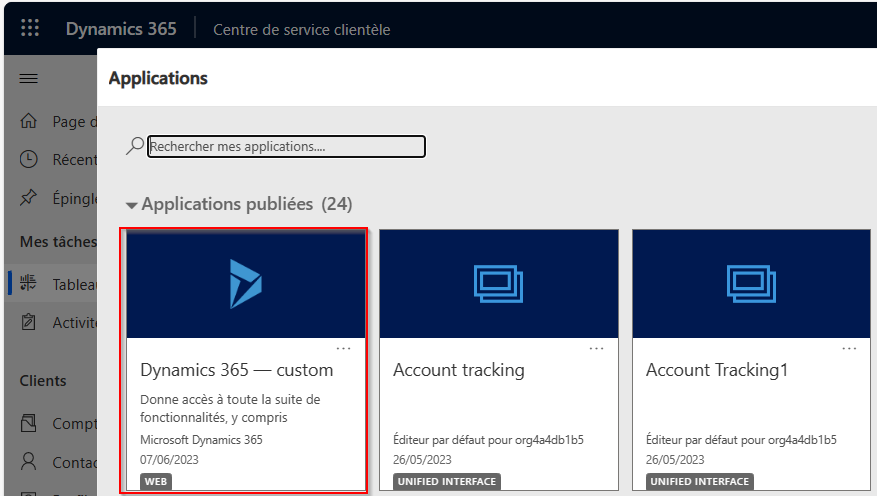Open the Récents clock icon
877x496 pixels.
pos(29,159)
